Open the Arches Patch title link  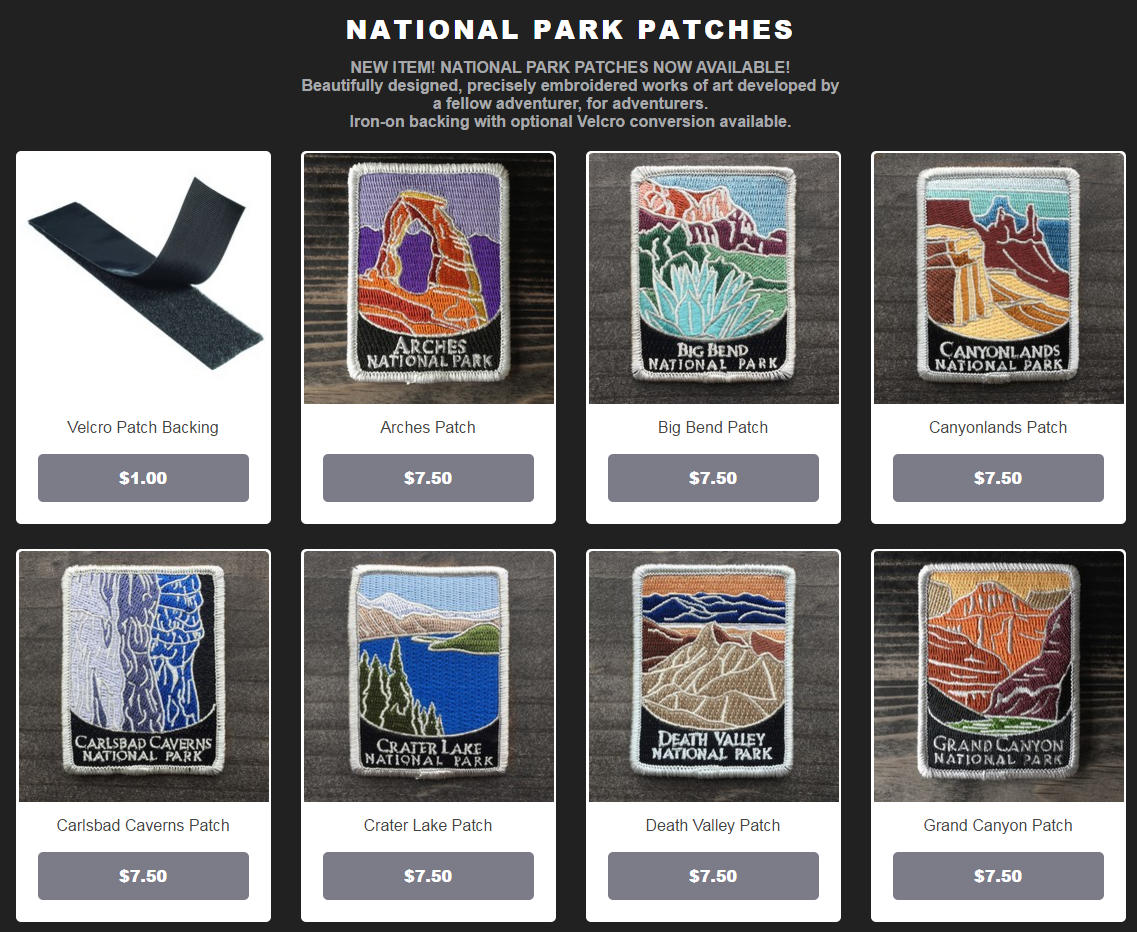tap(428, 428)
